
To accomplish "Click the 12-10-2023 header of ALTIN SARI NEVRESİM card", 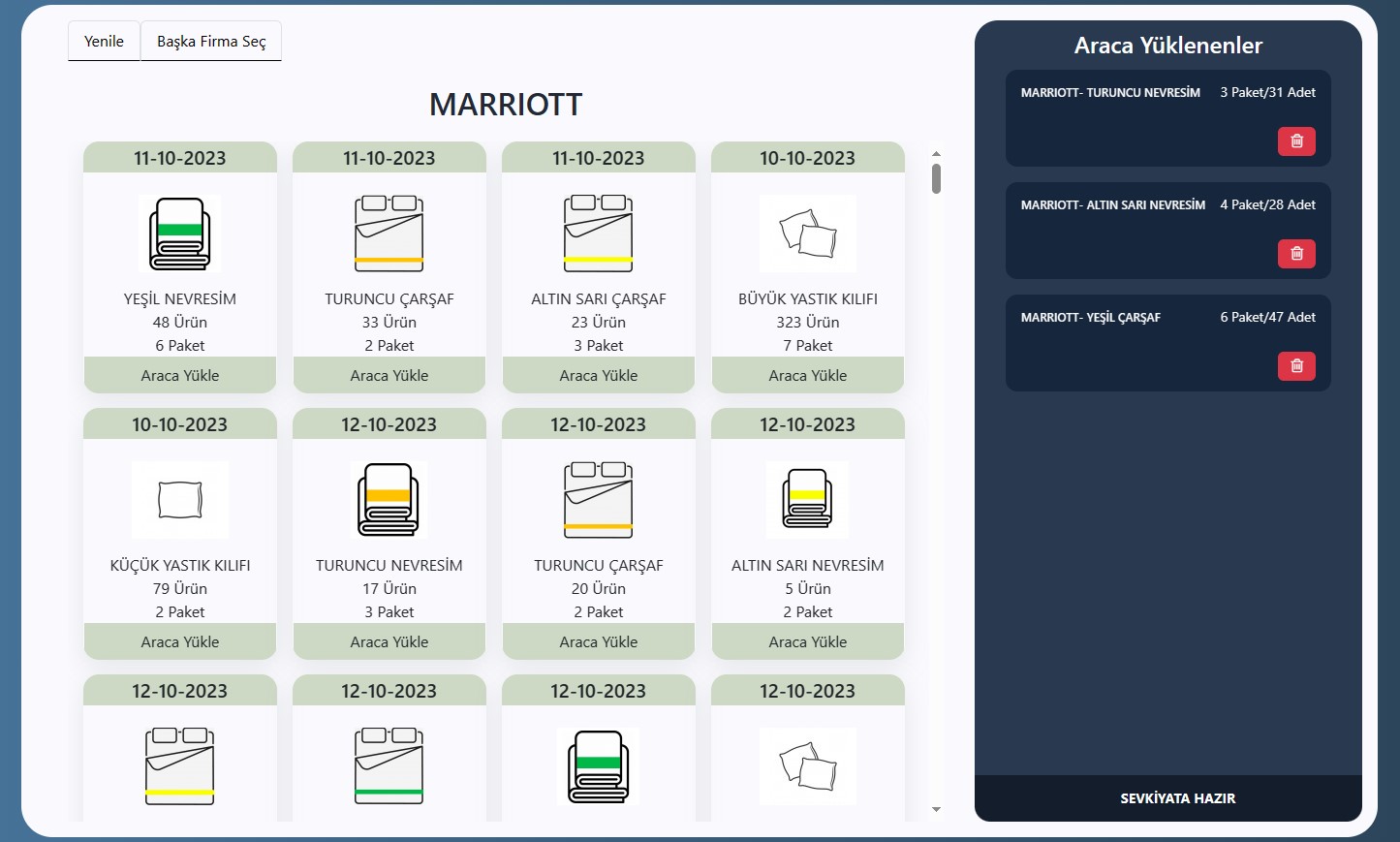I will (808, 424).
